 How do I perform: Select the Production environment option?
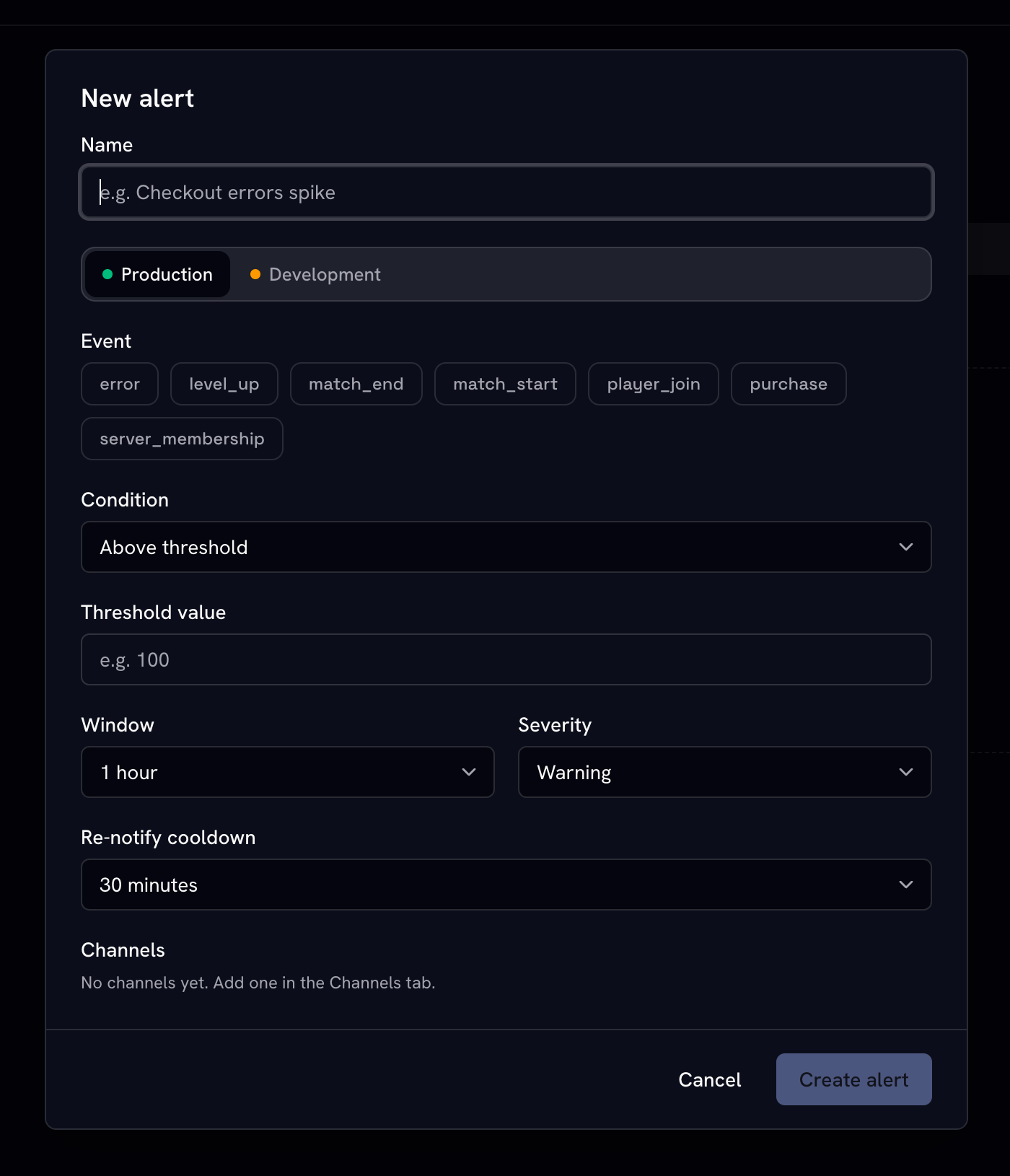coord(157,274)
